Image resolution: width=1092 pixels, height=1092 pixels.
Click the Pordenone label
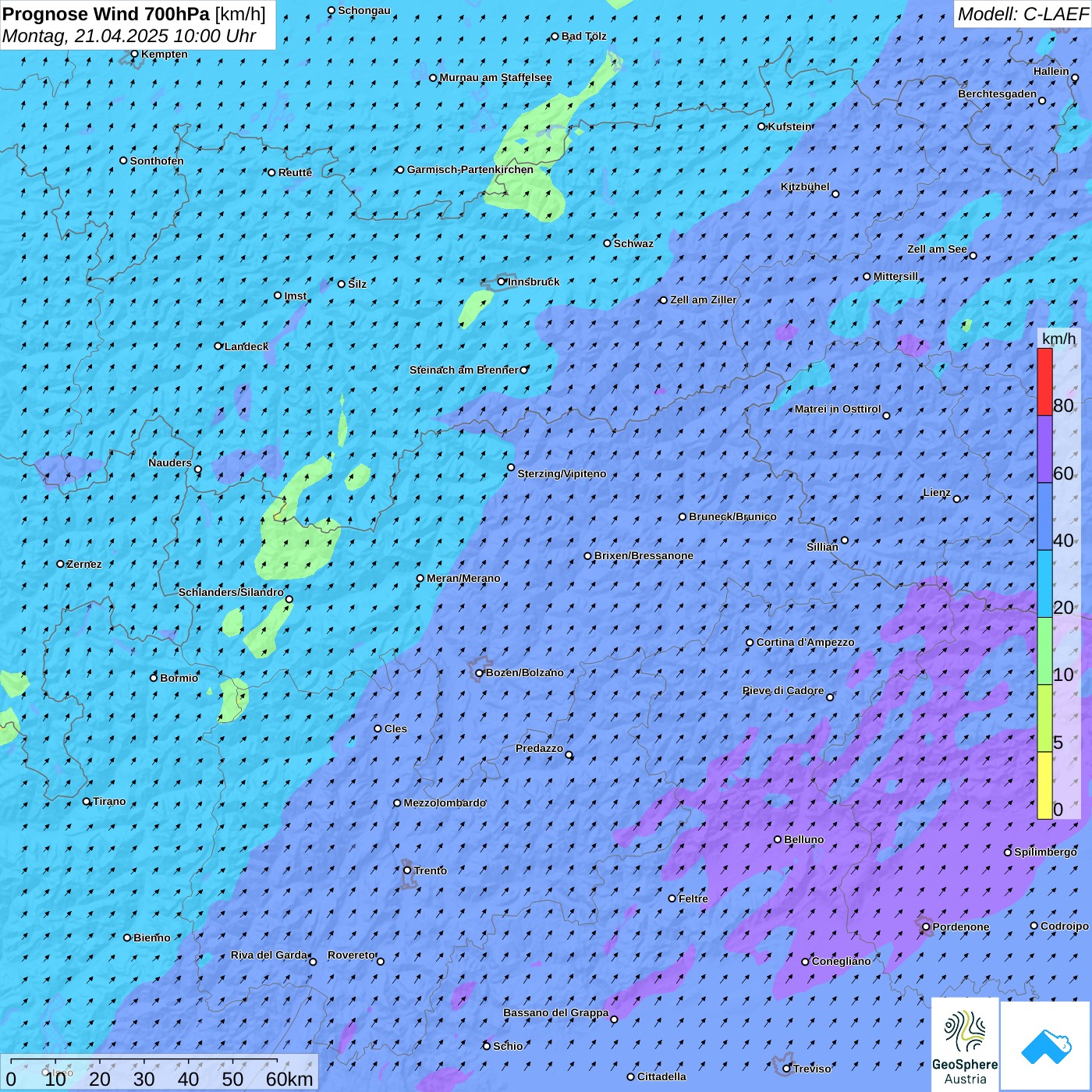point(961,927)
